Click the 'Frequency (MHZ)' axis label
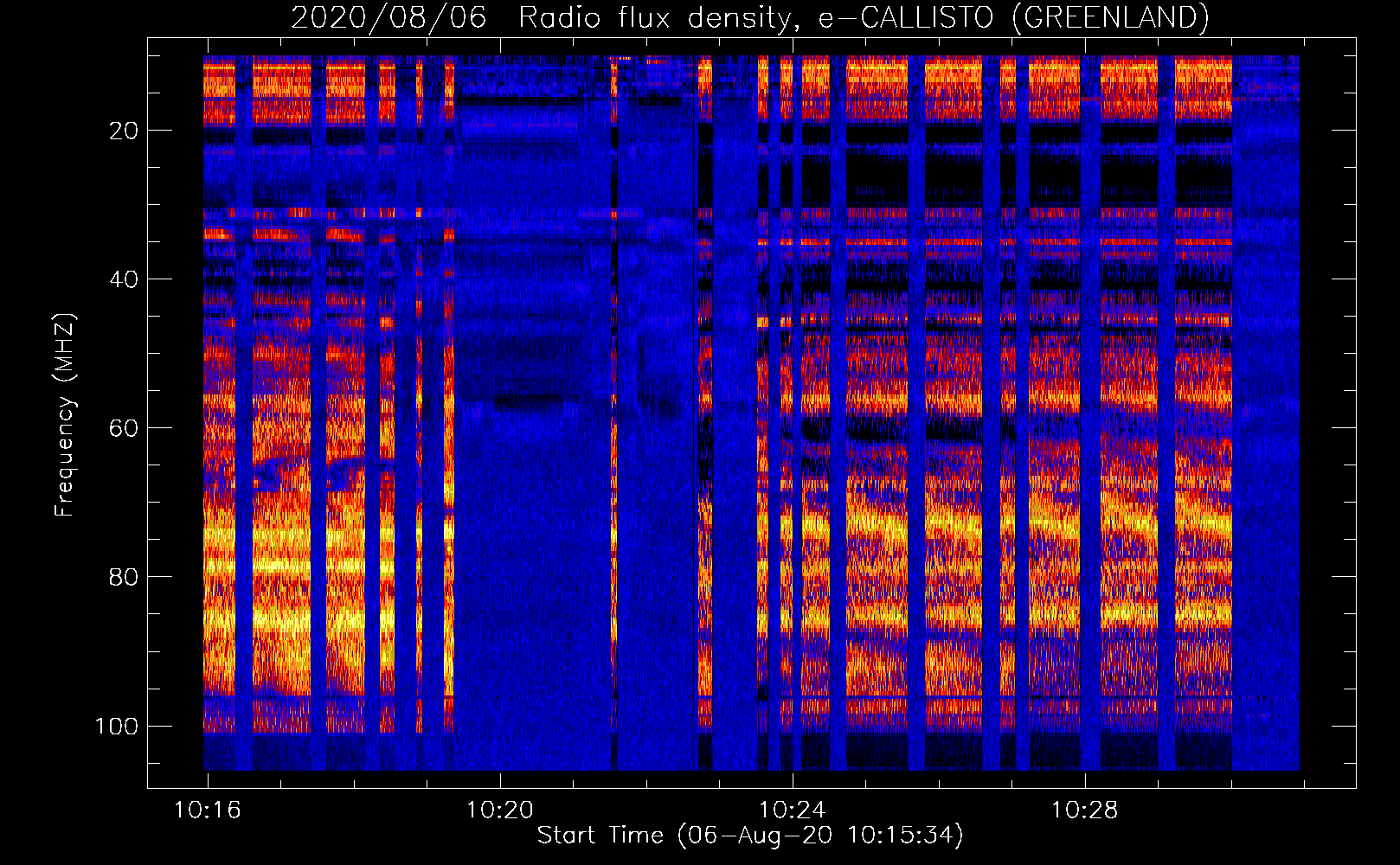Screen dimensions: 1400x865 (65, 415)
